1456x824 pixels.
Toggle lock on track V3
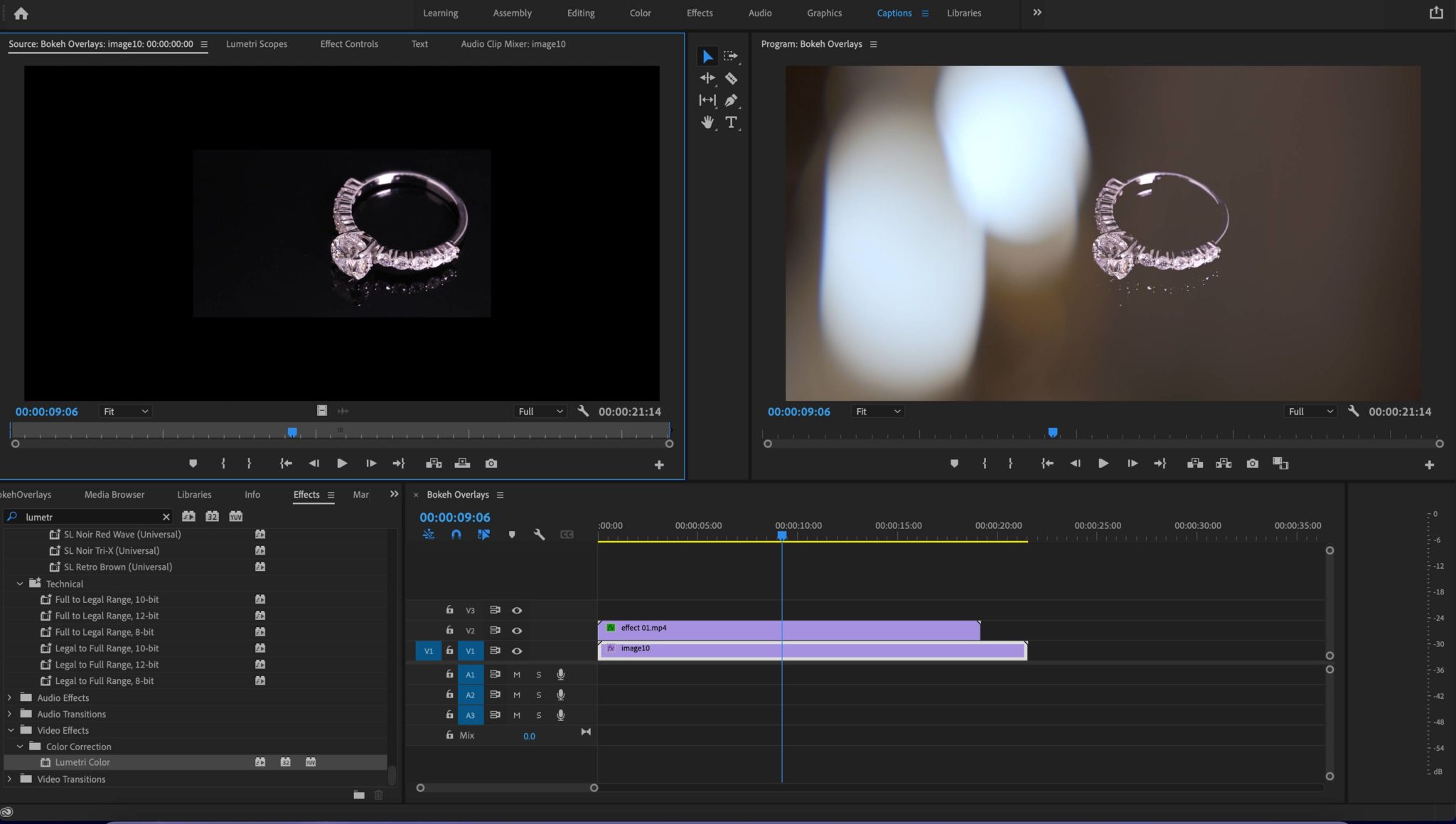pyautogui.click(x=449, y=610)
